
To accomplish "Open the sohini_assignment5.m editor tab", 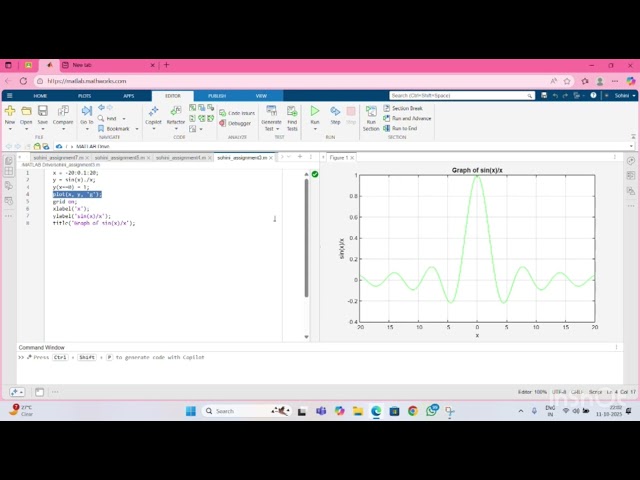I will coord(120,158).
